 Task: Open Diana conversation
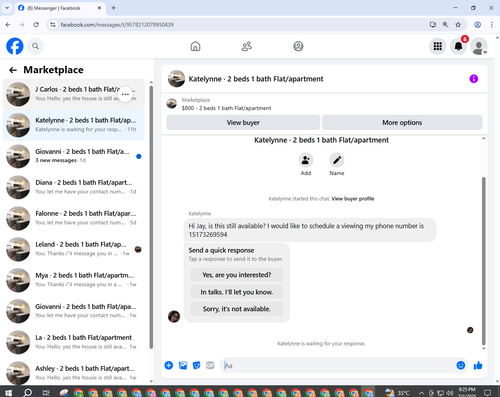[74, 187]
